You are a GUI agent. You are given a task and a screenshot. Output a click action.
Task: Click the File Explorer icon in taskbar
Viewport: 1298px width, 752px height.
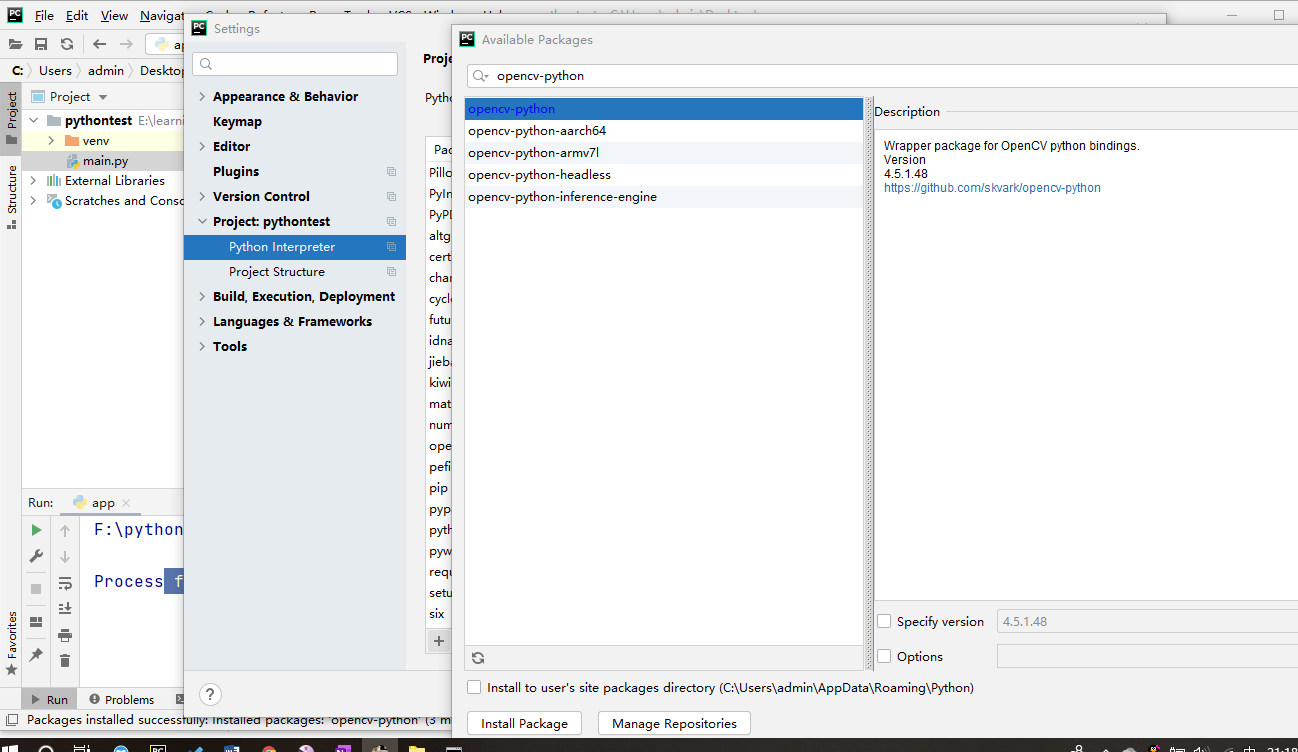(416, 747)
